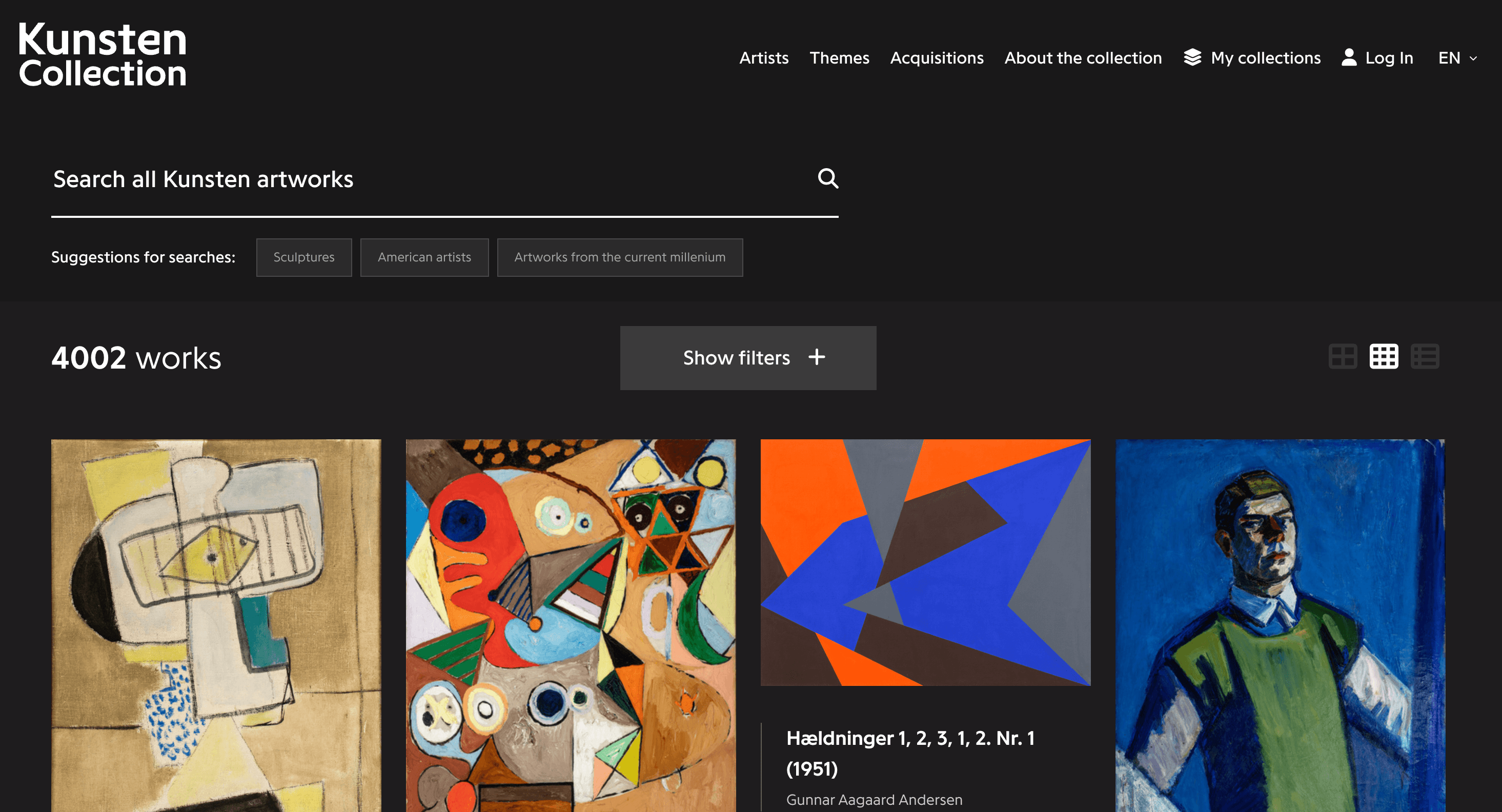
Task: Open Acquisitions from the top menu
Action: tap(937, 58)
